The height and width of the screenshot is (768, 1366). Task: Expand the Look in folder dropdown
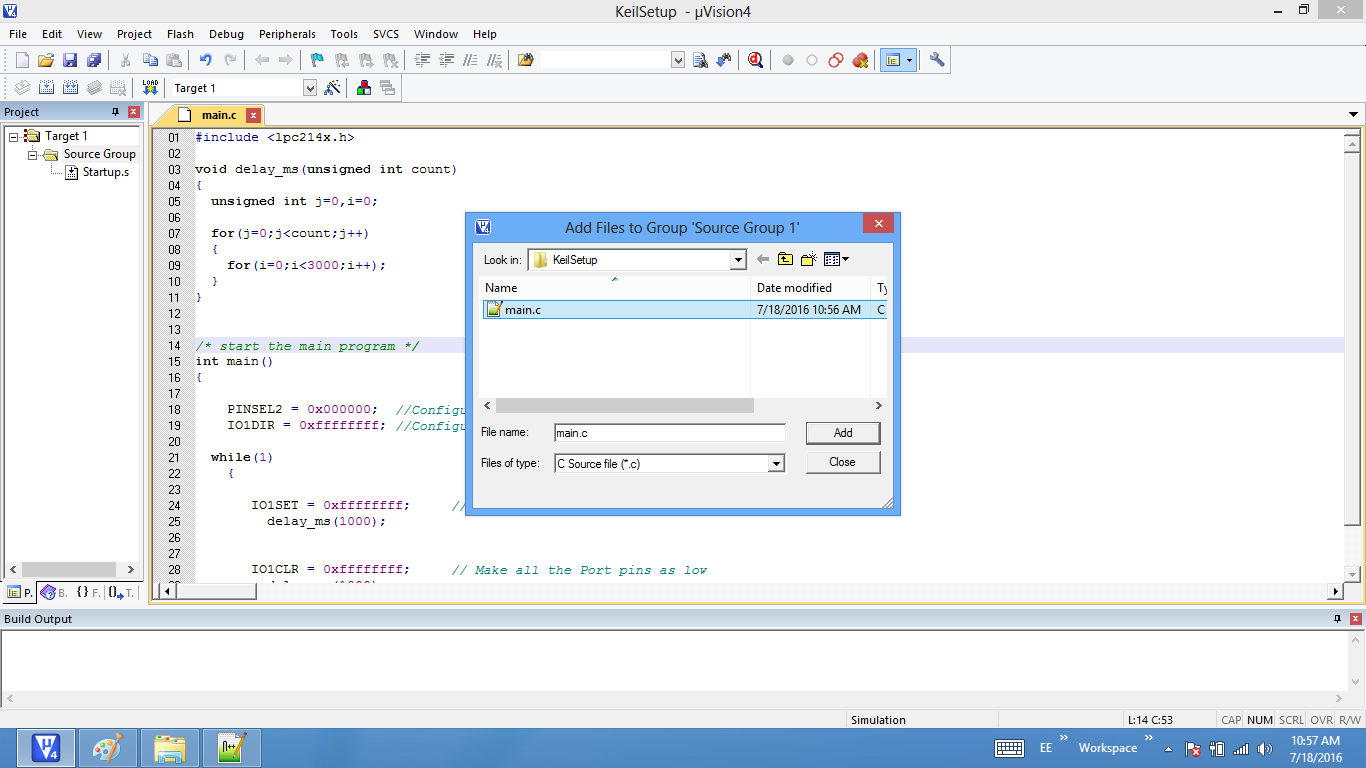[x=739, y=260]
